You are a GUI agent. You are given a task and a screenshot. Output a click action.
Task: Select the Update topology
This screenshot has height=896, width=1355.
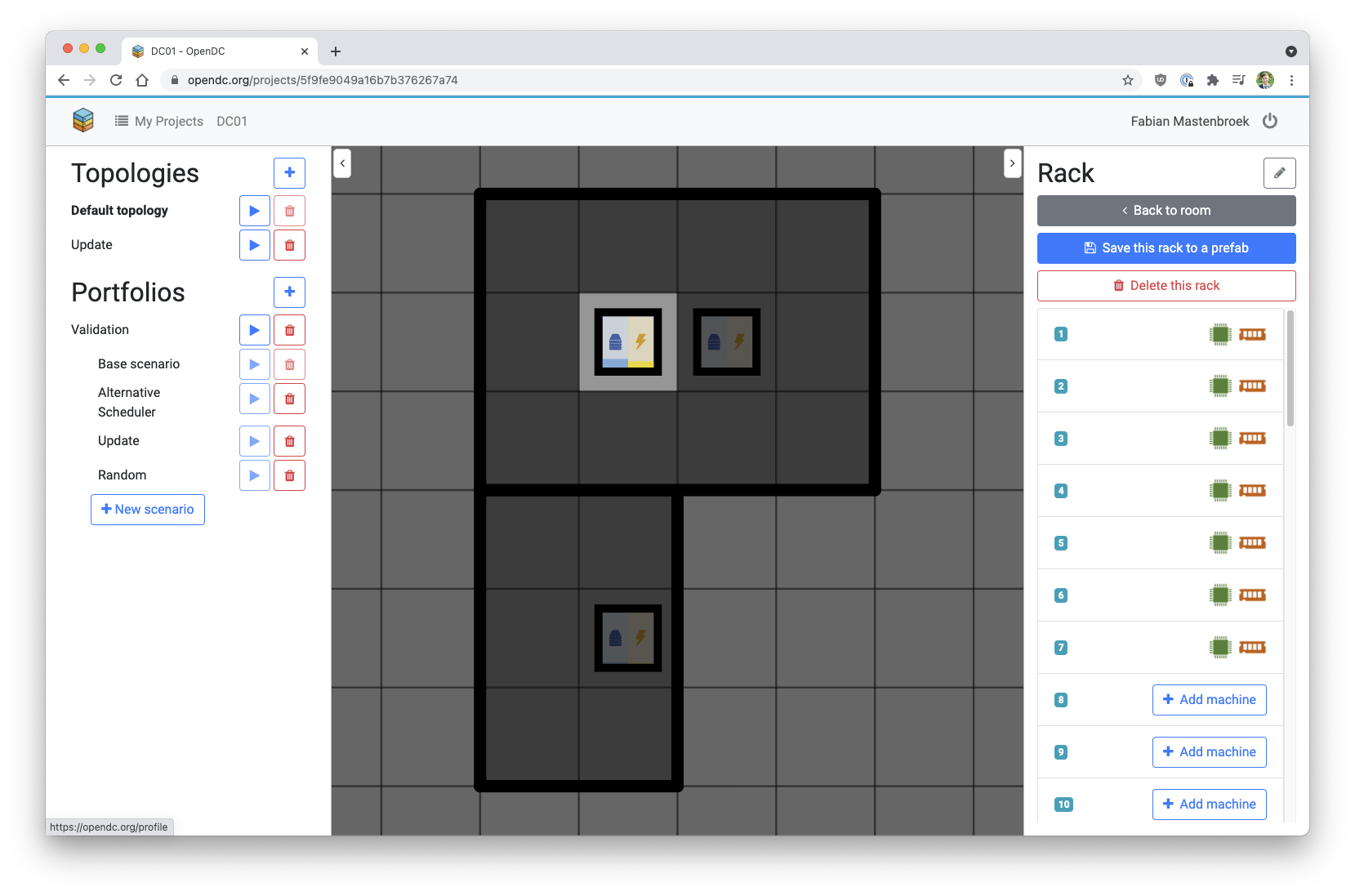(91, 245)
